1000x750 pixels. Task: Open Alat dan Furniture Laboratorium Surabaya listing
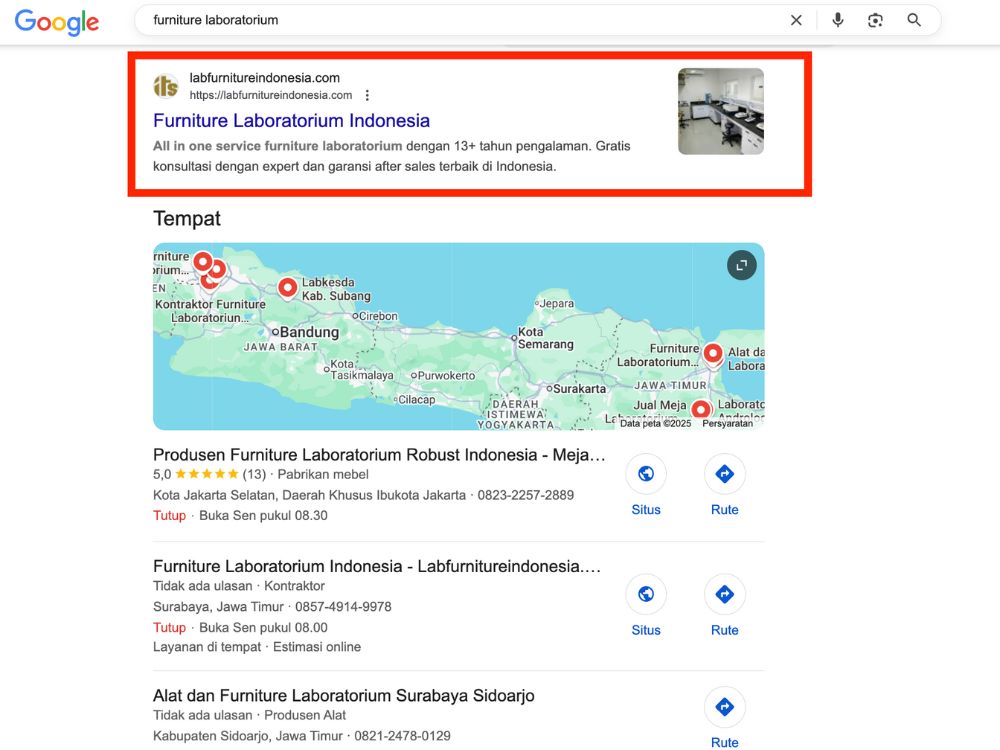point(343,696)
